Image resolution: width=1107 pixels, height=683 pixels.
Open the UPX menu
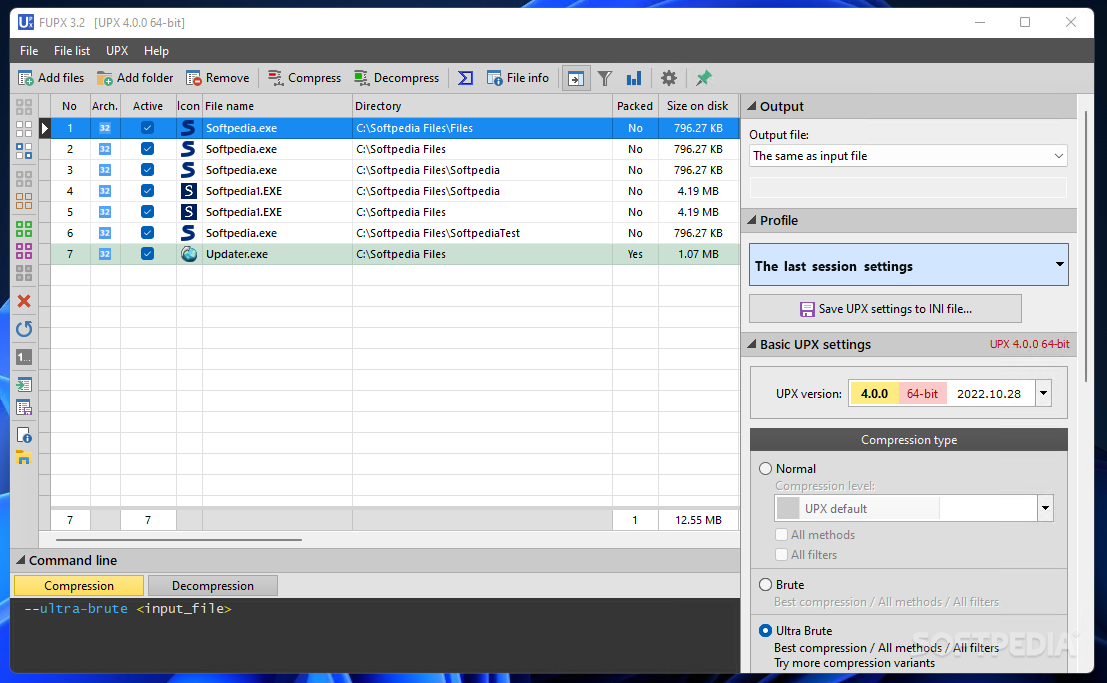tap(117, 51)
